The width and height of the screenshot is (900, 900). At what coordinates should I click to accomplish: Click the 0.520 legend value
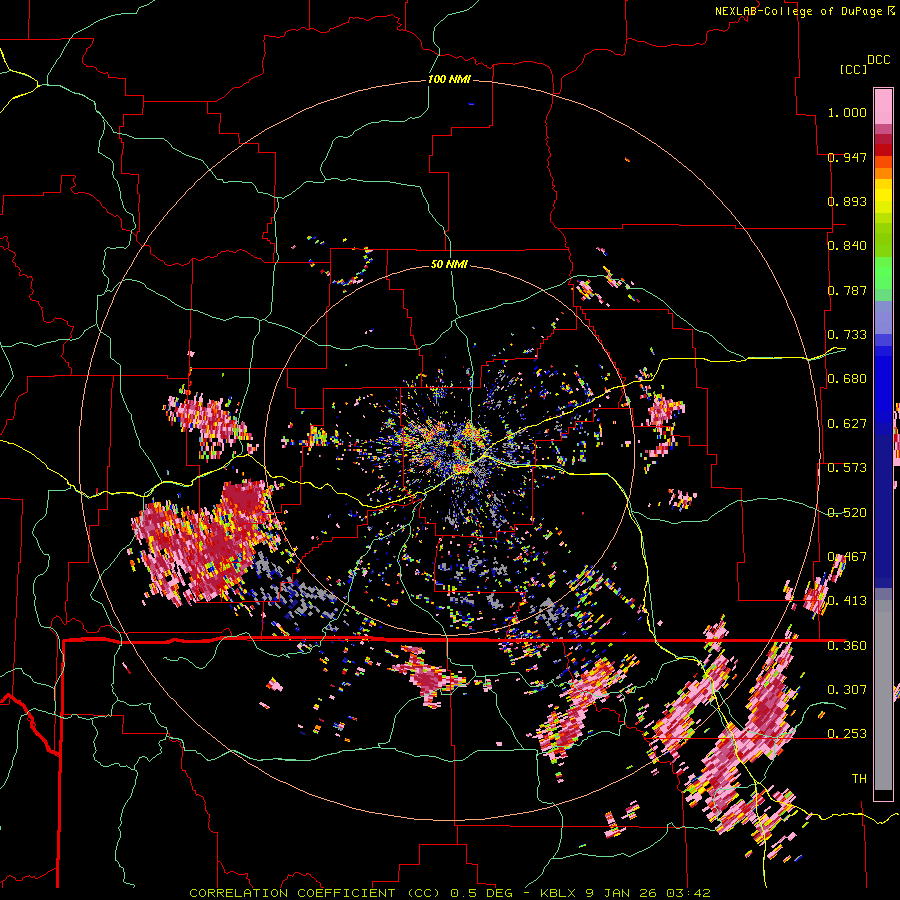847,513
